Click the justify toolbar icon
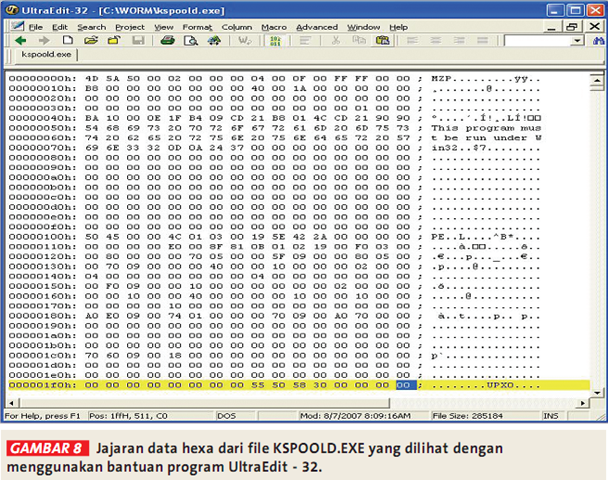The image size is (608, 480). pos(482,40)
